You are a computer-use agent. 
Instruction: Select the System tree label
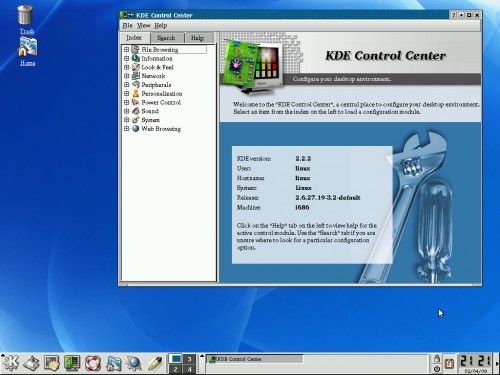pos(150,120)
